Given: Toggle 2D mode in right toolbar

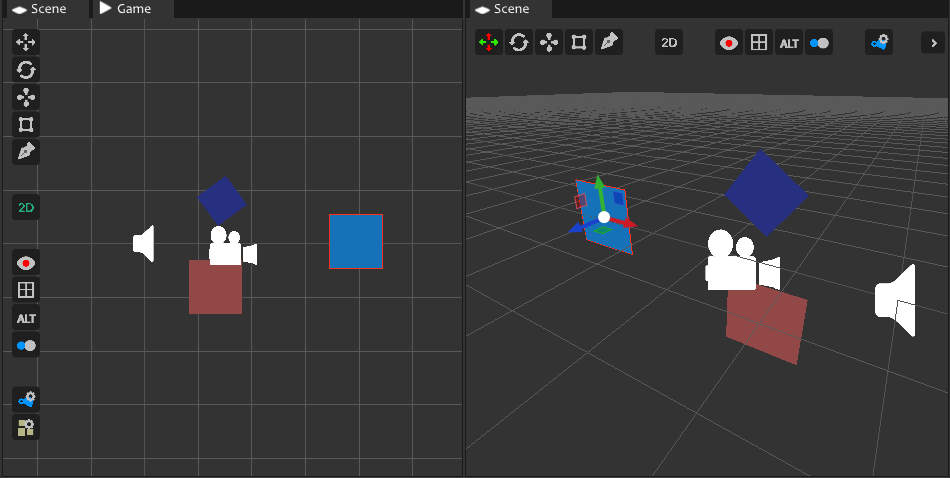Looking at the screenshot, I should tap(669, 42).
